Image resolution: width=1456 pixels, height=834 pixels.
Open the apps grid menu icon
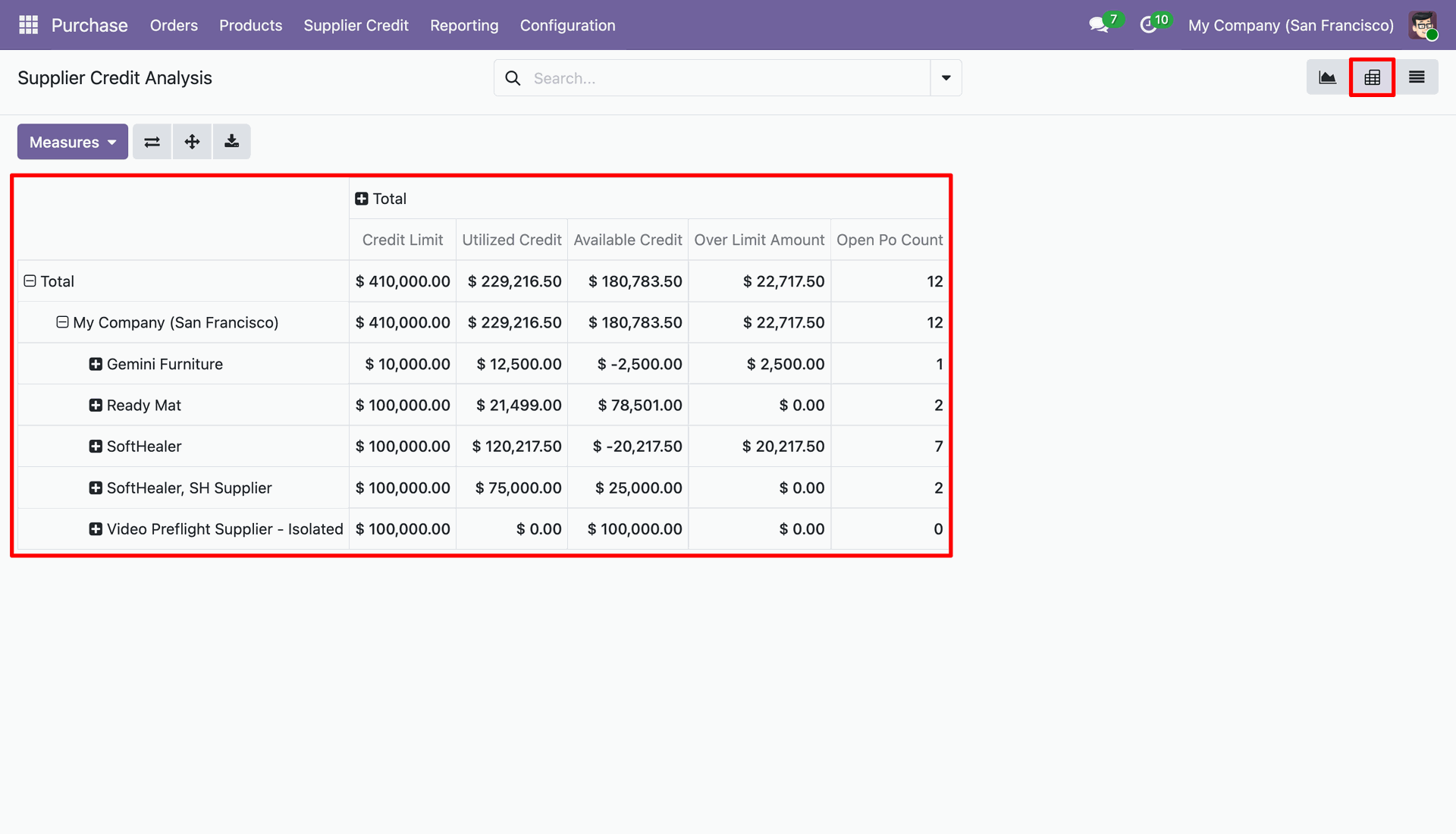click(28, 25)
